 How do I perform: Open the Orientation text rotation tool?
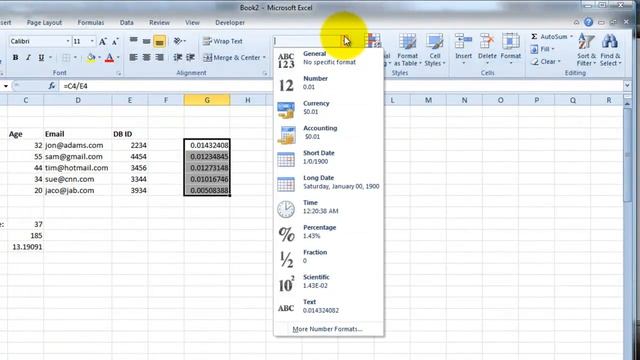click(179, 41)
